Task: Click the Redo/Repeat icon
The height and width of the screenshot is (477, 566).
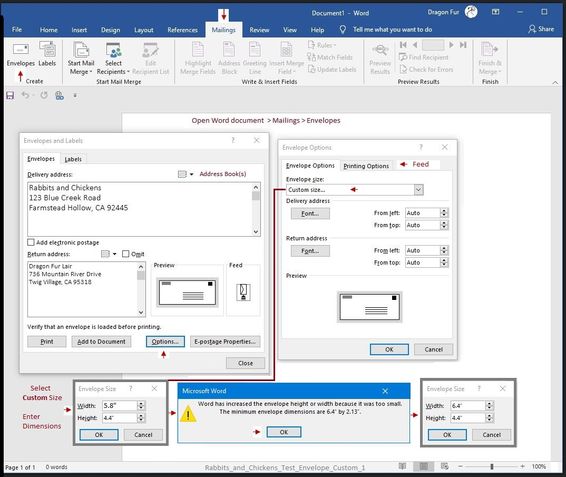Action: tap(44, 95)
